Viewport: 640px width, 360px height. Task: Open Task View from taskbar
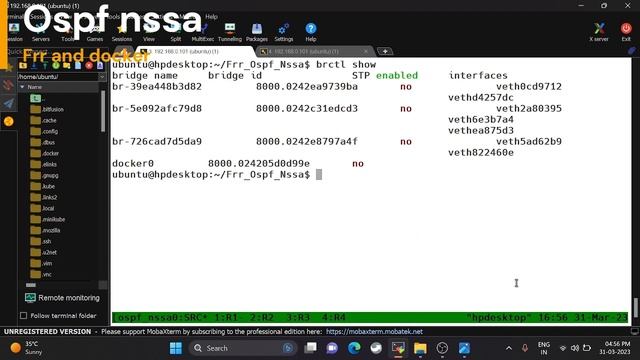(311, 348)
